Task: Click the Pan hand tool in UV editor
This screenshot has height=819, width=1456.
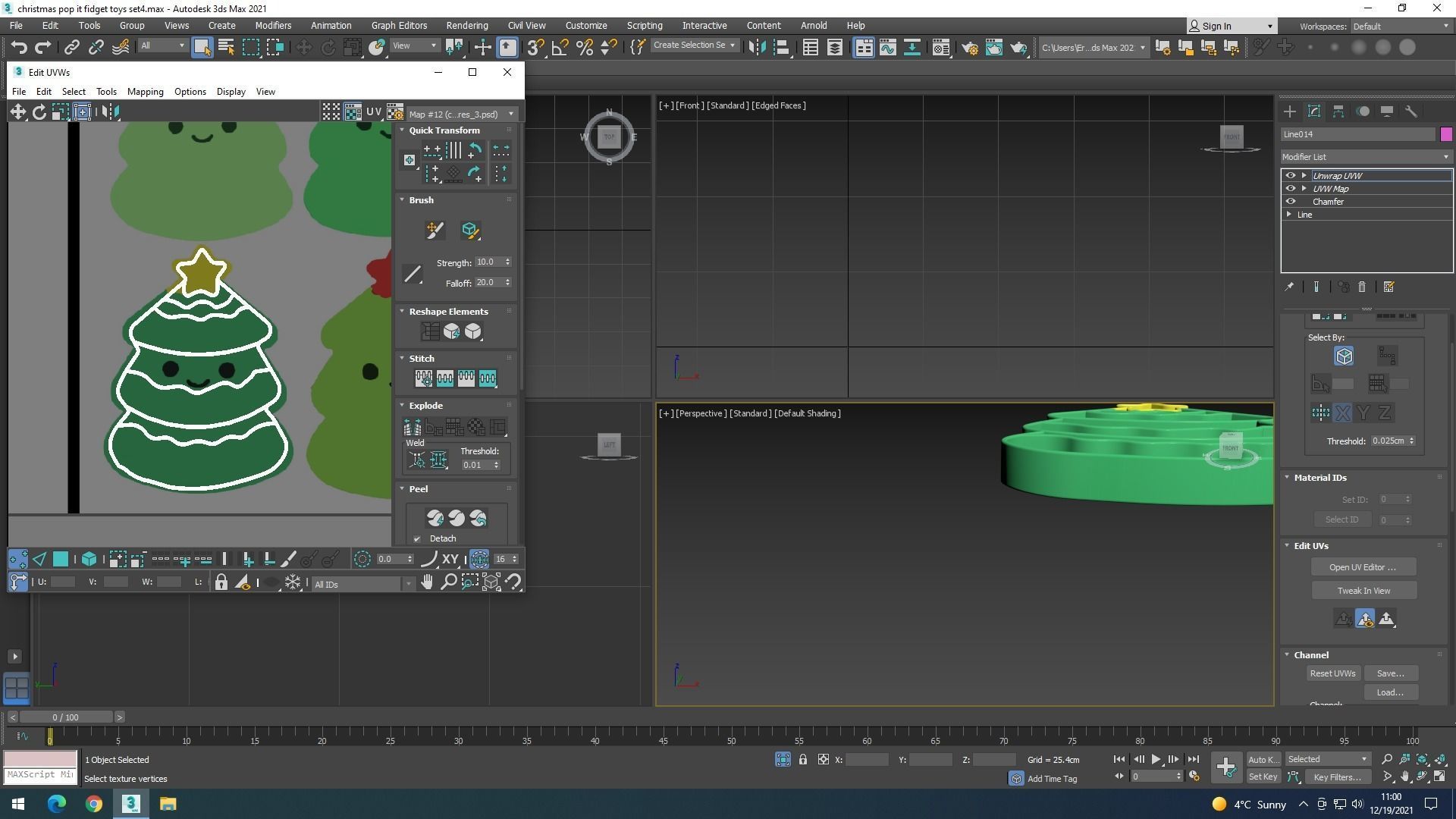Action: (427, 582)
